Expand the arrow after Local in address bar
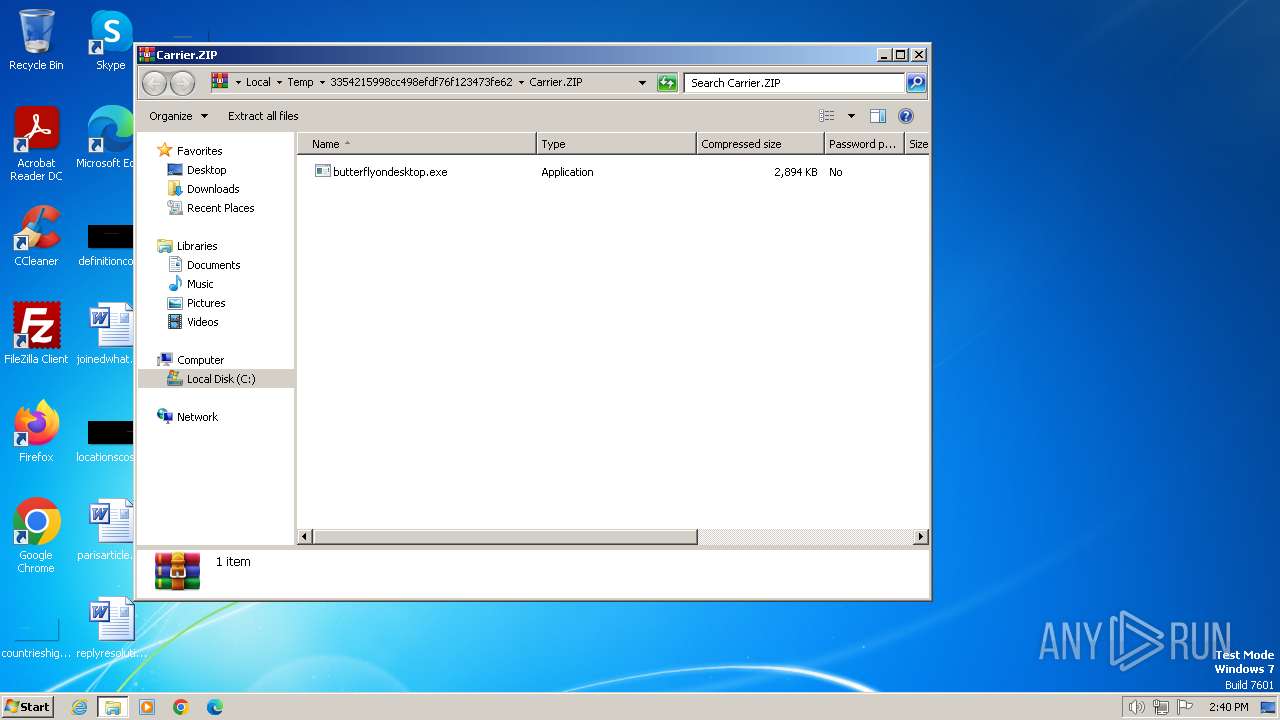 tap(278, 83)
